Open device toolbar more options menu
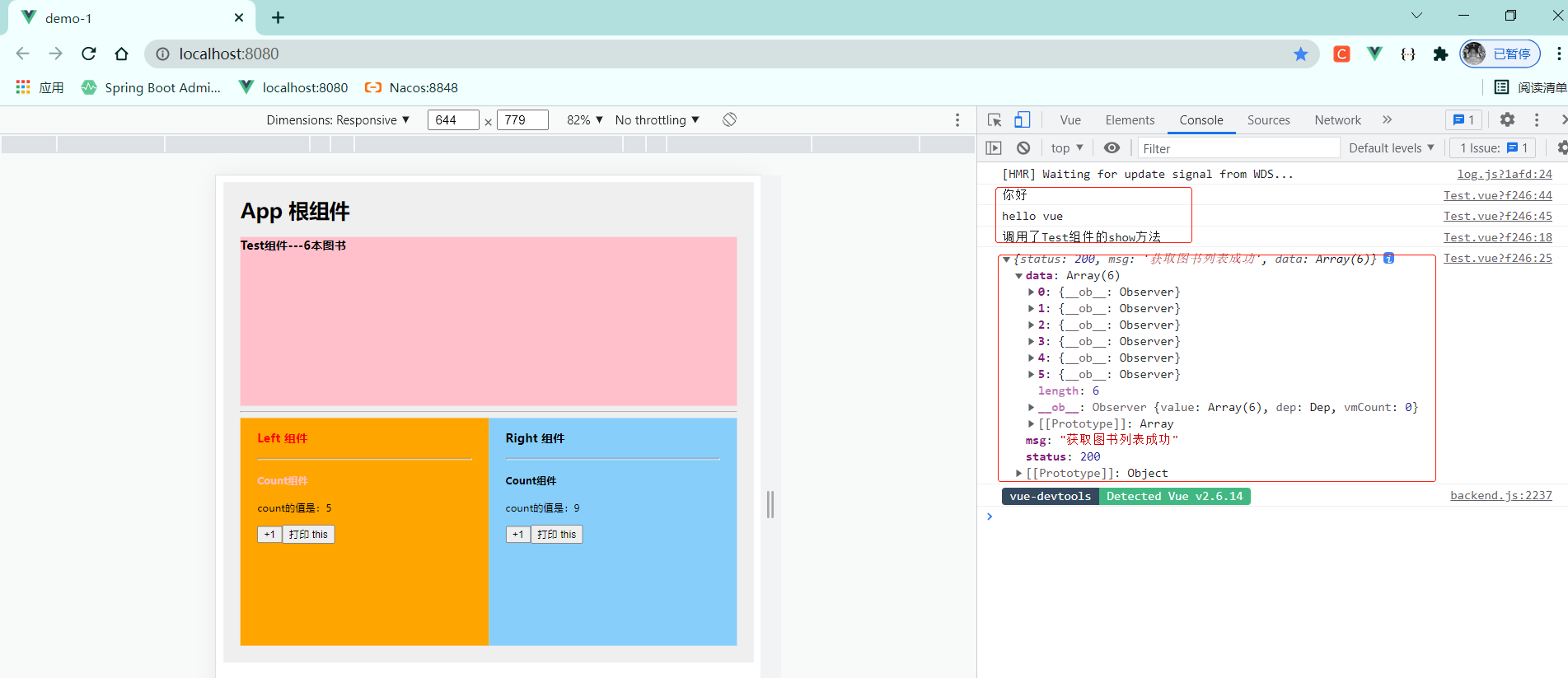Image resolution: width=1568 pixels, height=678 pixels. point(957,120)
